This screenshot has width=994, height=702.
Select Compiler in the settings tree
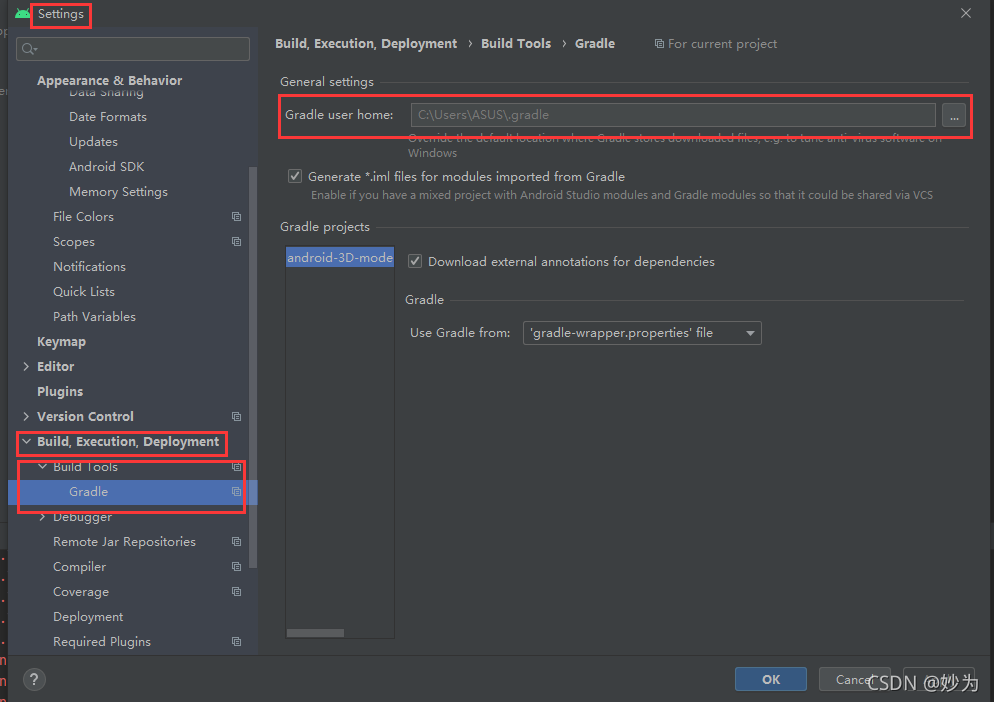click(79, 567)
